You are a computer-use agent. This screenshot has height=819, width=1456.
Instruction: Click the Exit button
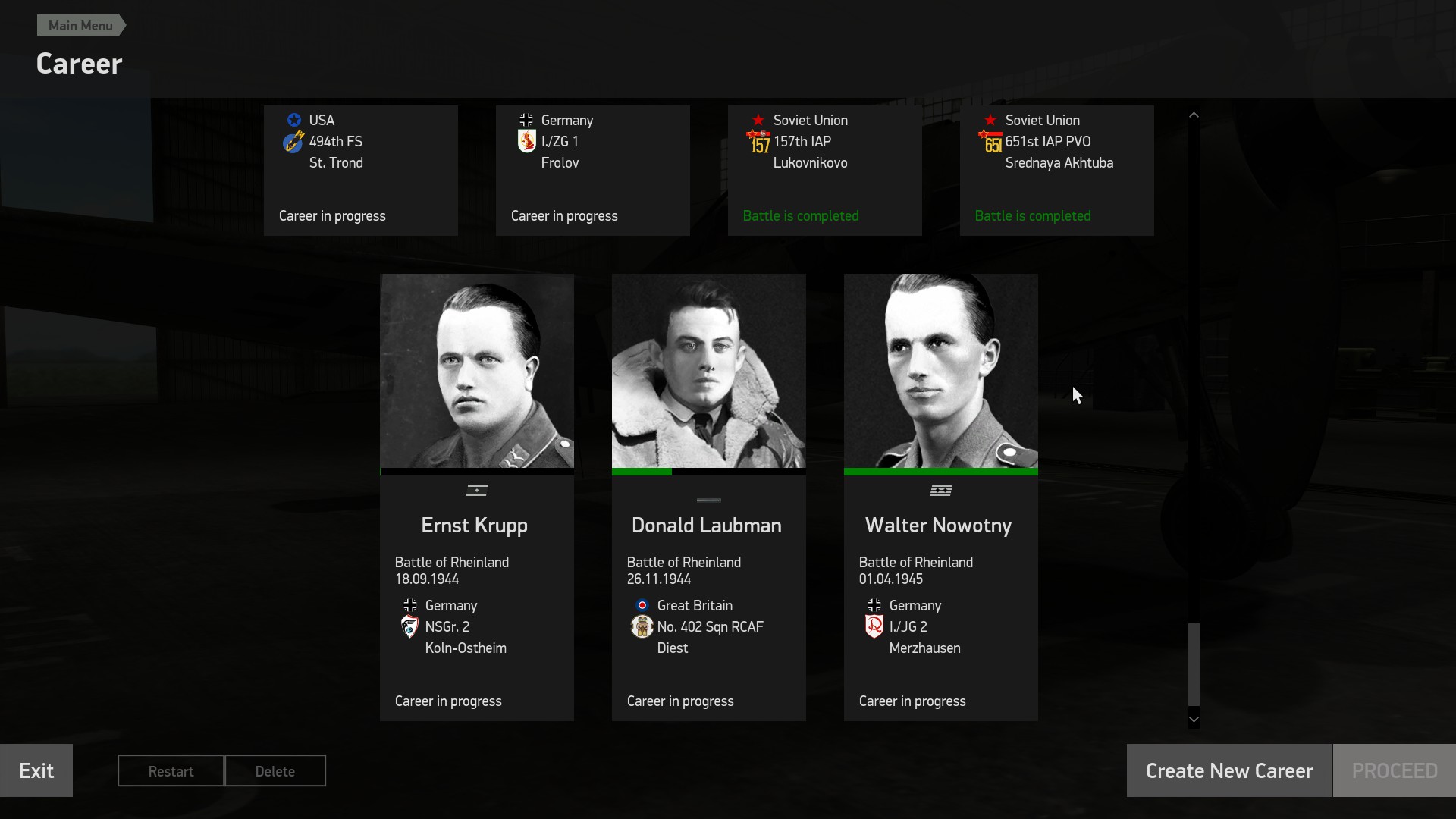36,770
